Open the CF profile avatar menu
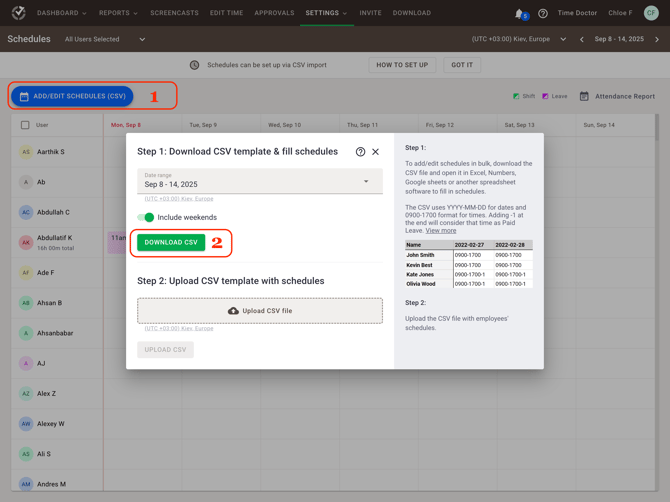Image resolution: width=670 pixels, height=502 pixels. (x=651, y=13)
